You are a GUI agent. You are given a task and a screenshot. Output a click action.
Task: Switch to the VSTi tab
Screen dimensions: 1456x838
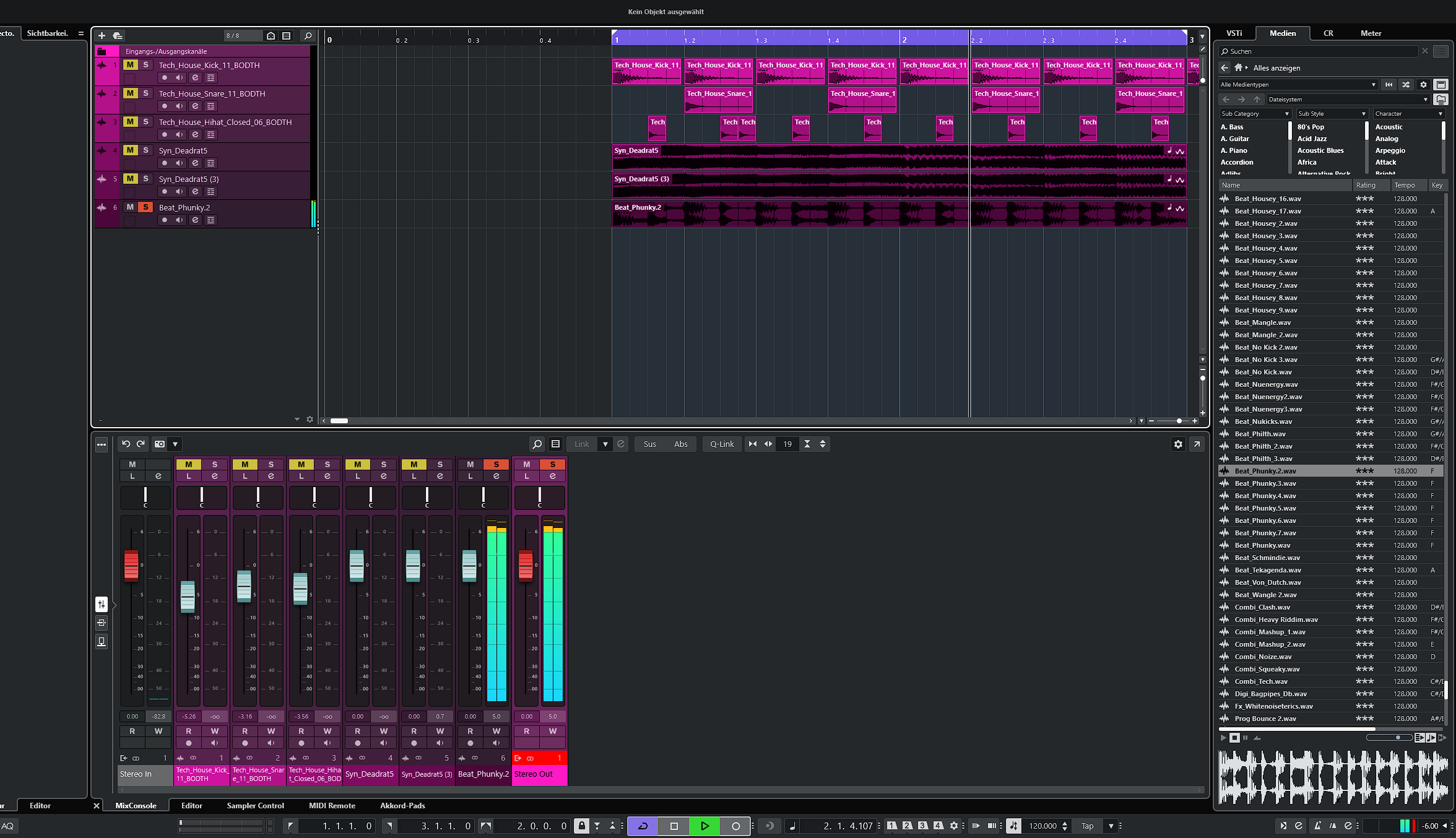click(1234, 33)
